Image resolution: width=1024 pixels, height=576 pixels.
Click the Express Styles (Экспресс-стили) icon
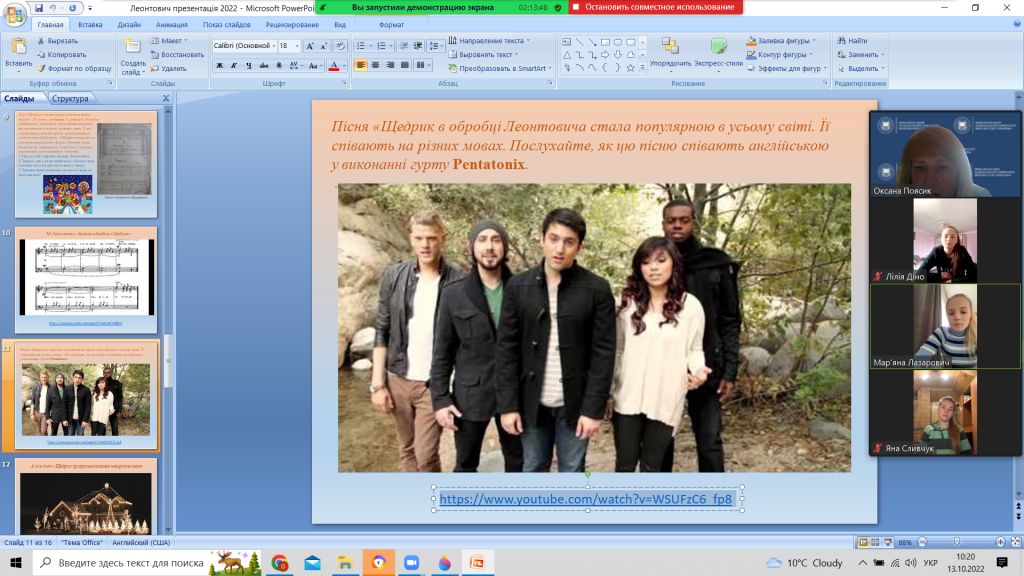click(719, 47)
